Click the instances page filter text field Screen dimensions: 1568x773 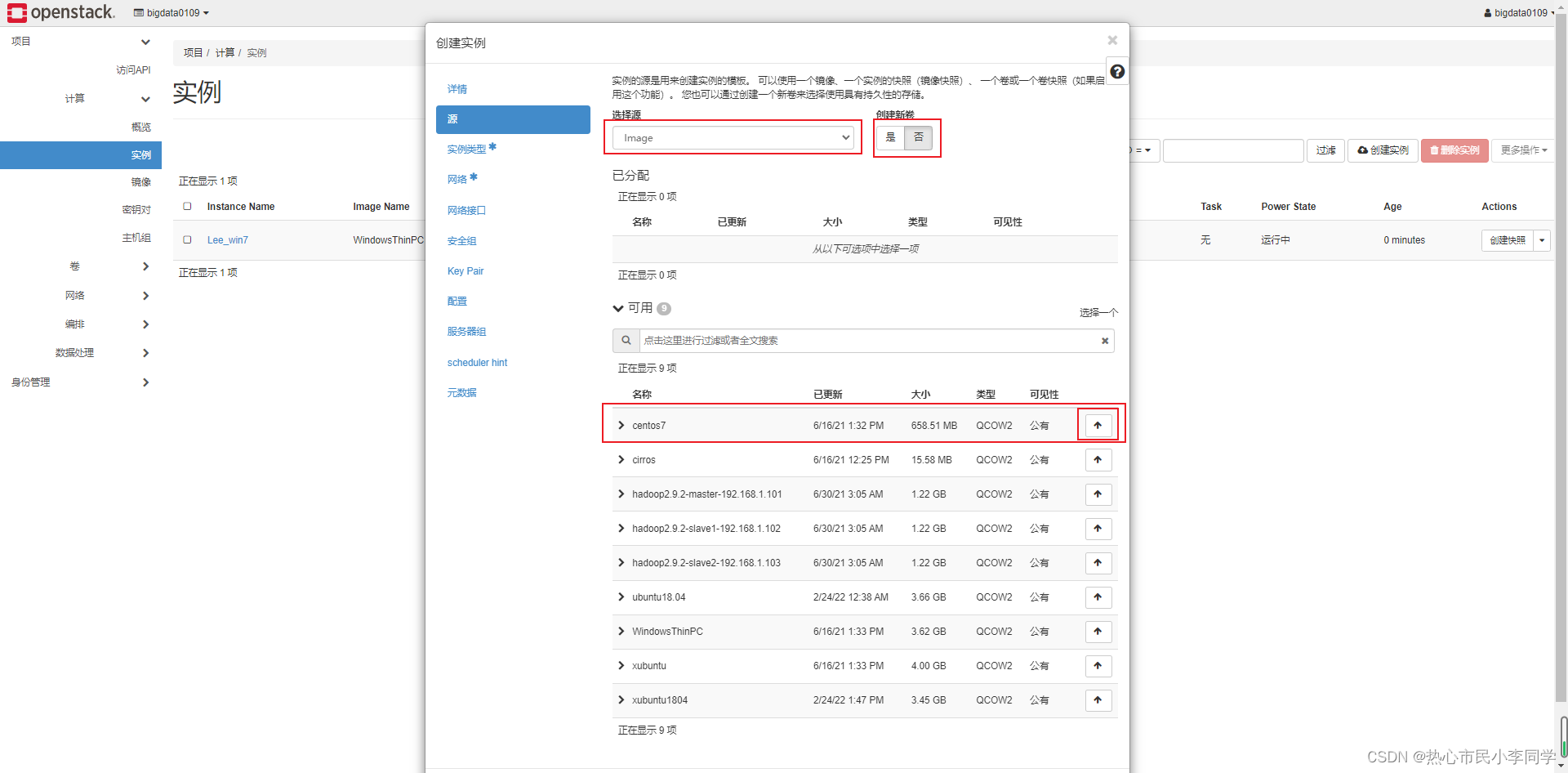coord(1233,150)
